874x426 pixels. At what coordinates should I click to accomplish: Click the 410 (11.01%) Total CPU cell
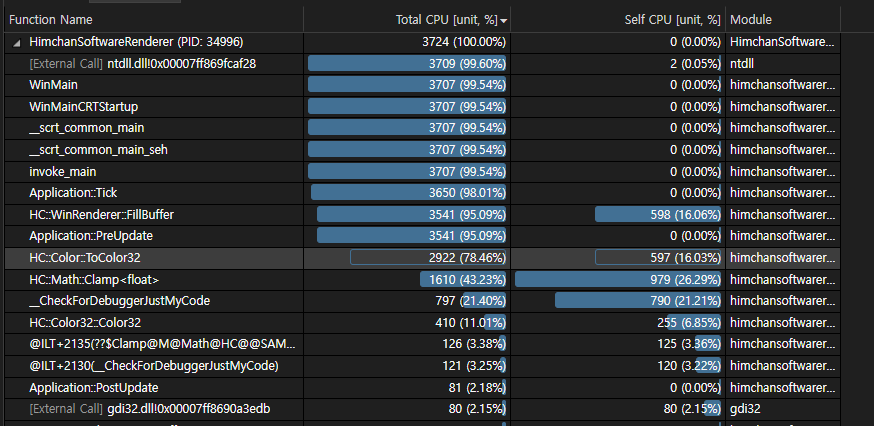tap(407, 323)
